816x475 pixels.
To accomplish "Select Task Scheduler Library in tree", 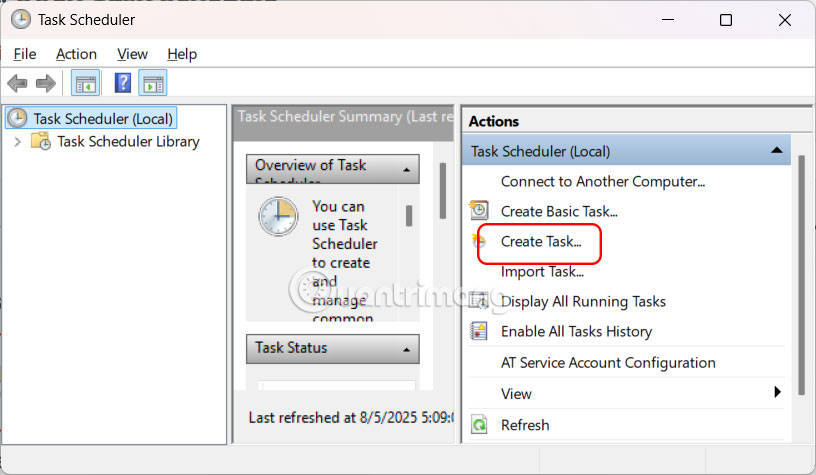I will [129, 142].
